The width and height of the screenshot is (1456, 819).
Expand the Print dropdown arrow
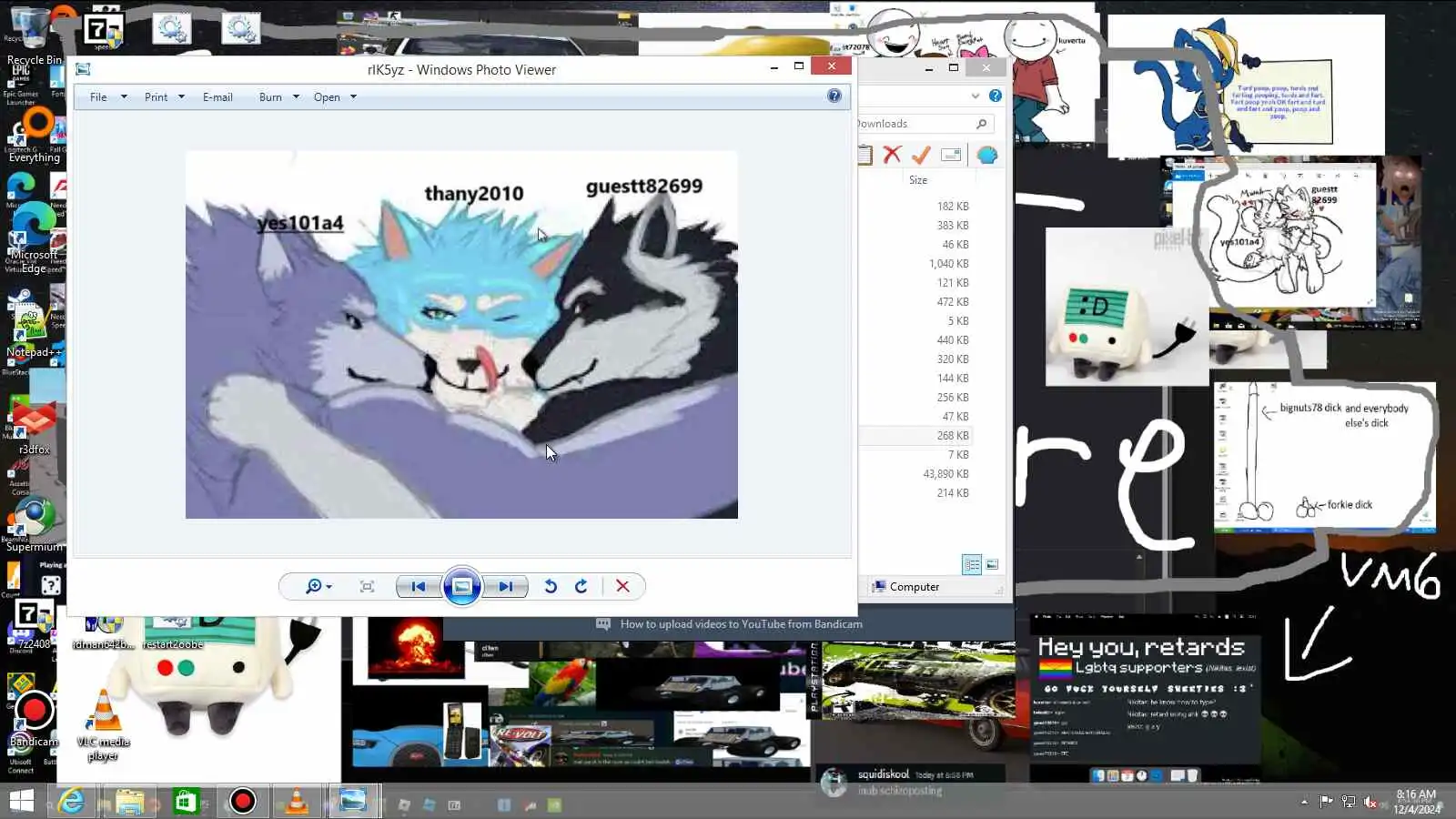pos(181,97)
